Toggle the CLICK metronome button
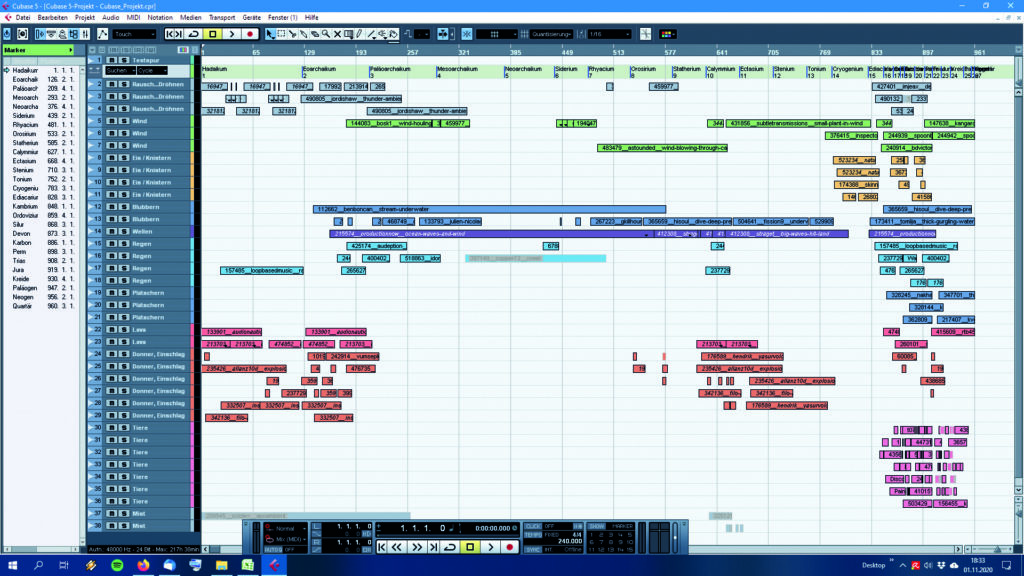 pos(534,526)
